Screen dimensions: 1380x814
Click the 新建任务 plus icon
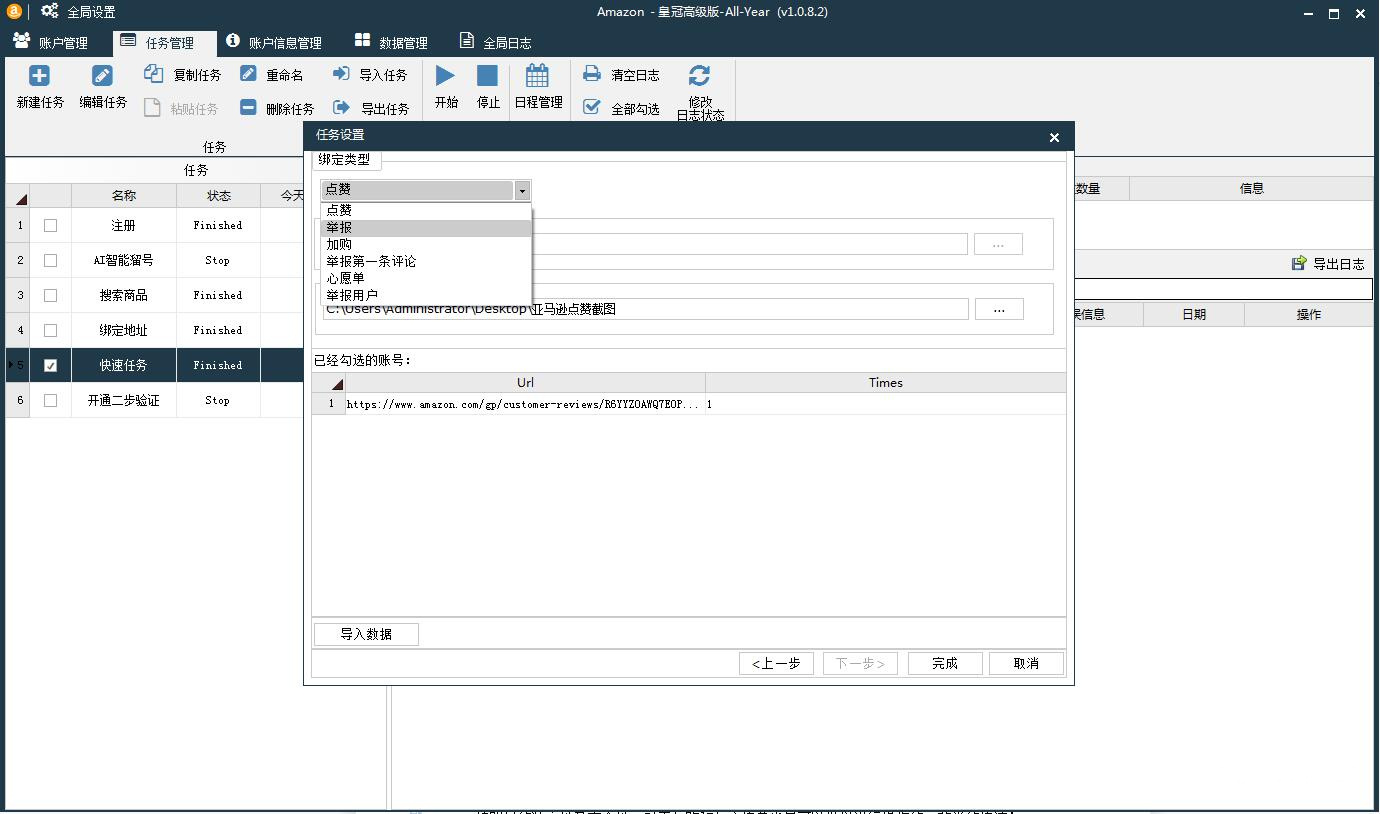coord(39,76)
